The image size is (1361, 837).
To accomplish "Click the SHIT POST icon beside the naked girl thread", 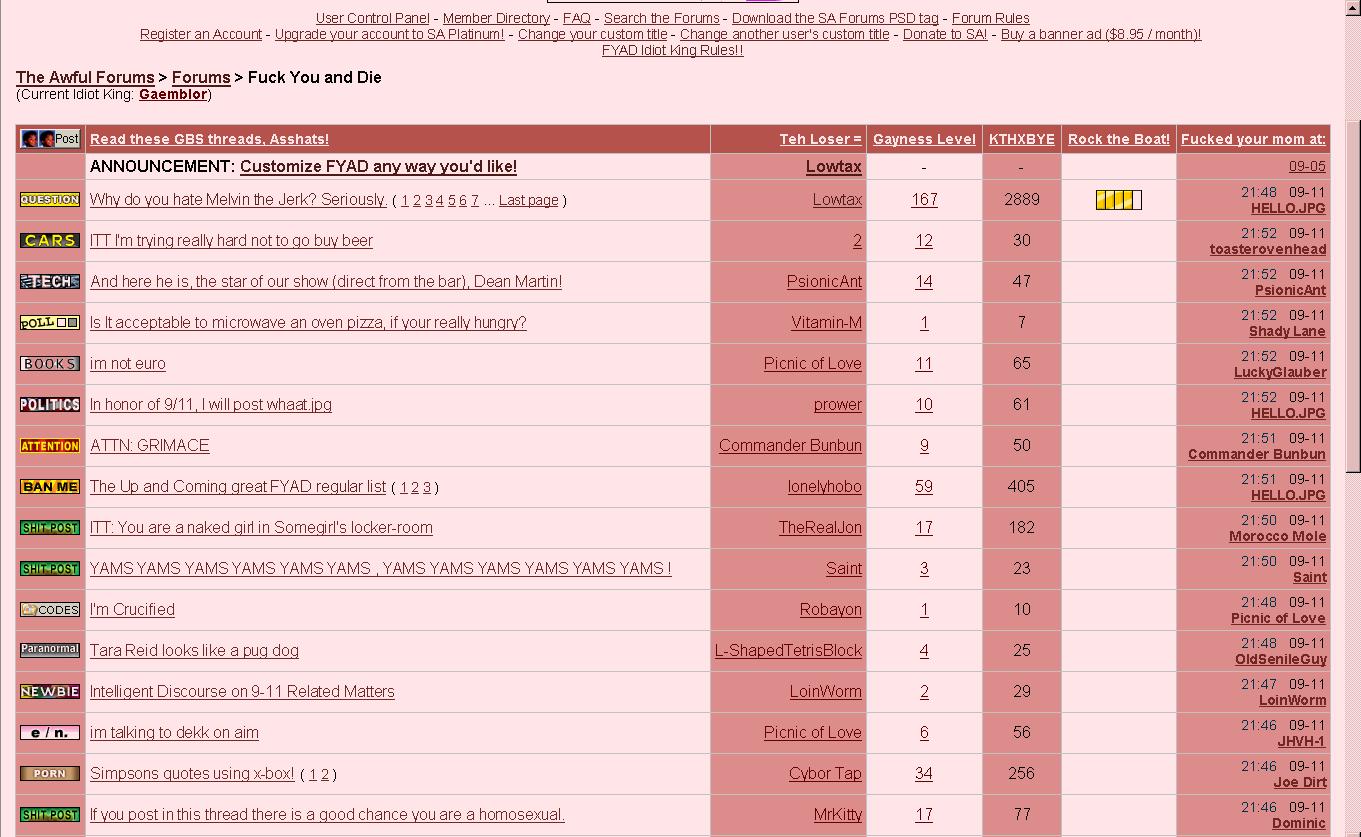I will [x=50, y=528].
